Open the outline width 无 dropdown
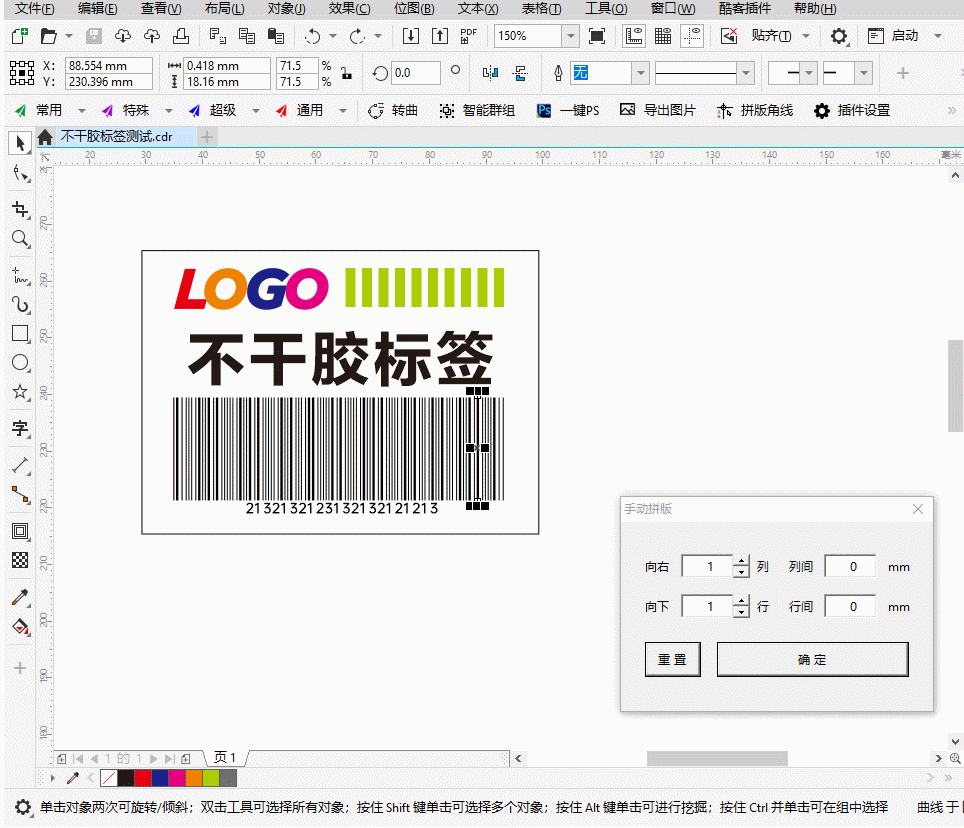Screen dimensions: 964x828 (641, 73)
